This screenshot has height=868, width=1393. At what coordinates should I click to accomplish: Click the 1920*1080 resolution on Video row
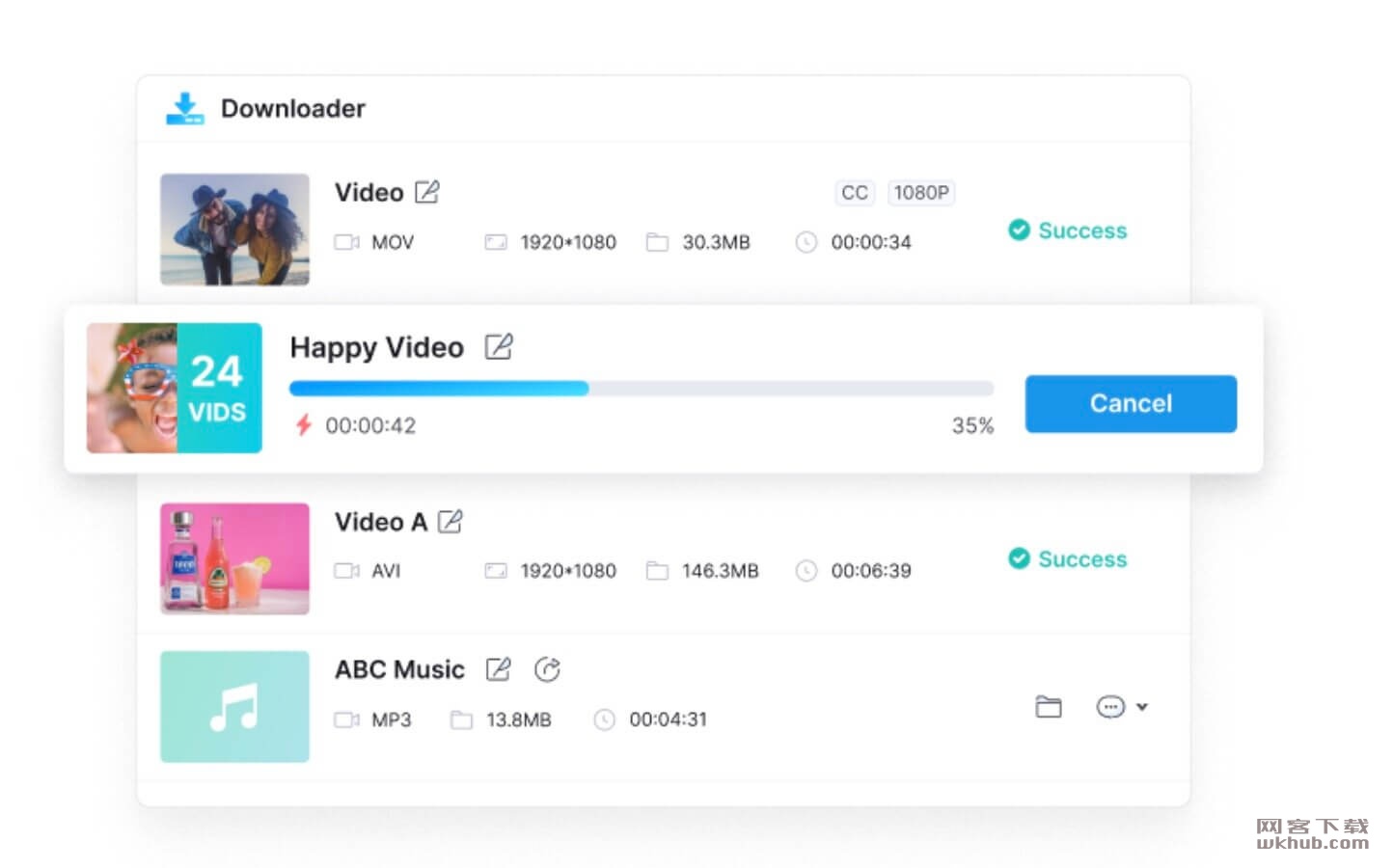tap(568, 242)
